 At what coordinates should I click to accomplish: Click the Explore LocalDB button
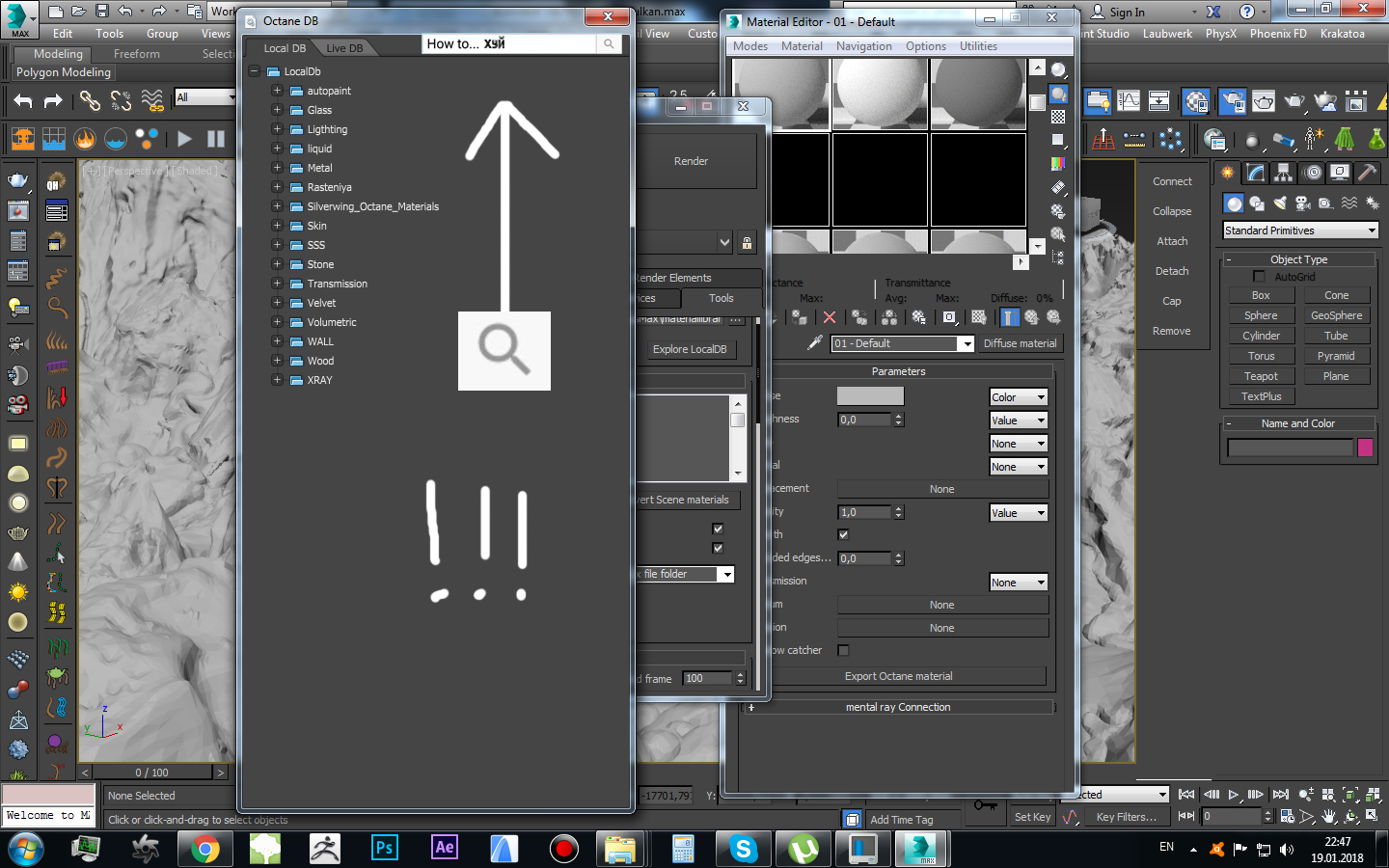click(690, 349)
